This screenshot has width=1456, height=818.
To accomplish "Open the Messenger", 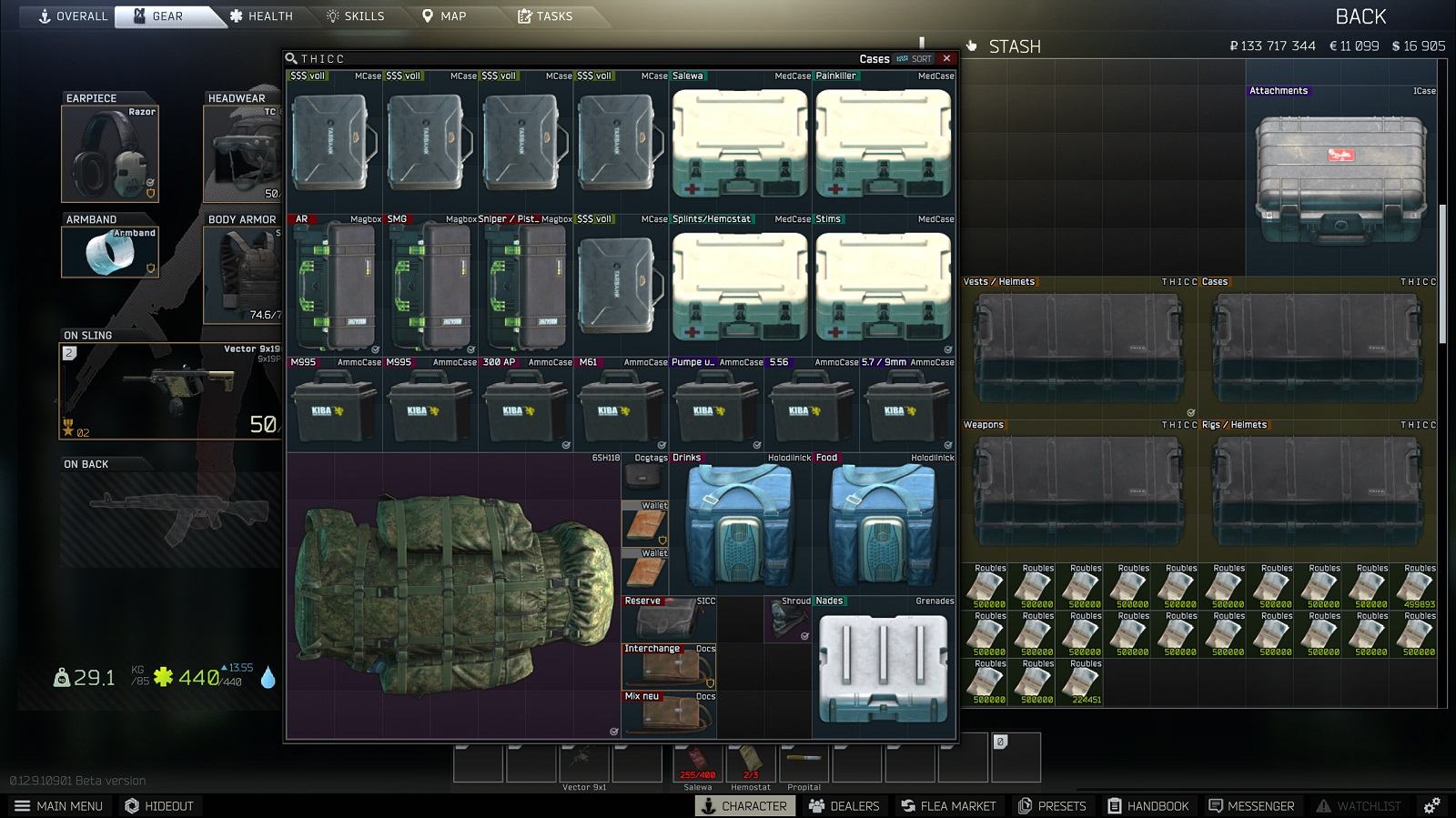I will pyautogui.click(x=1251, y=806).
